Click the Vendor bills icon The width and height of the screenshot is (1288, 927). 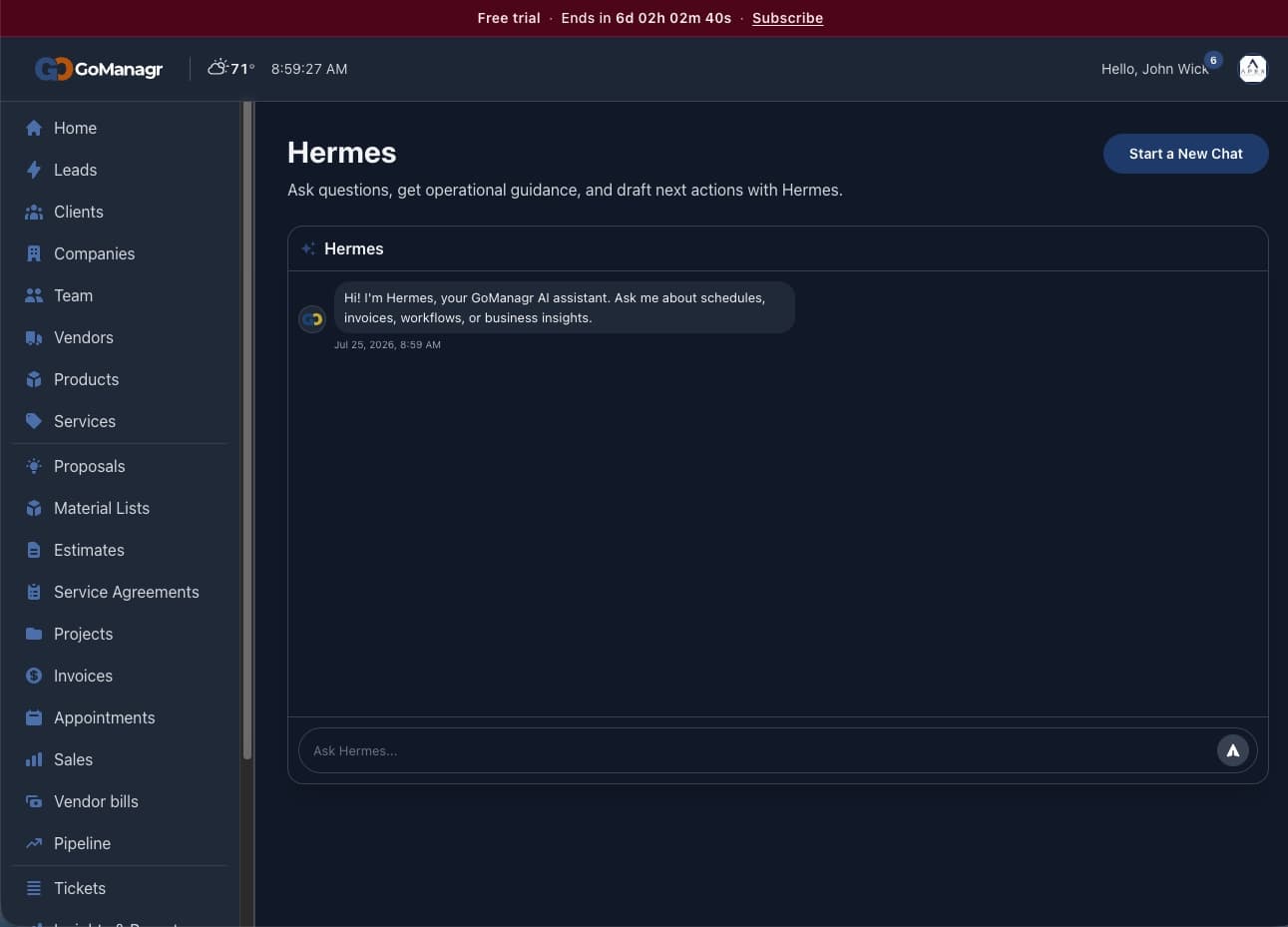[x=34, y=801]
